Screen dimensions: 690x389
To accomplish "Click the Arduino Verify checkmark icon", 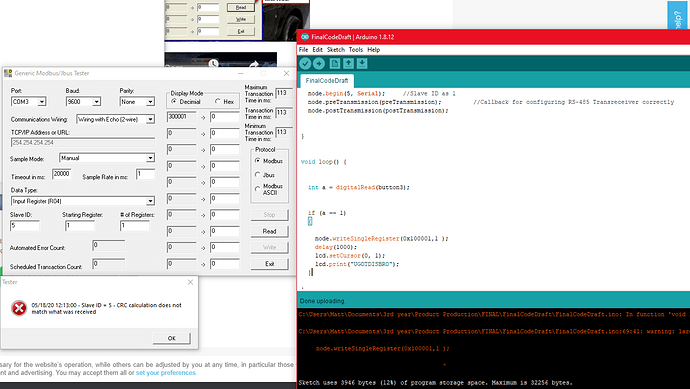I will click(305, 64).
